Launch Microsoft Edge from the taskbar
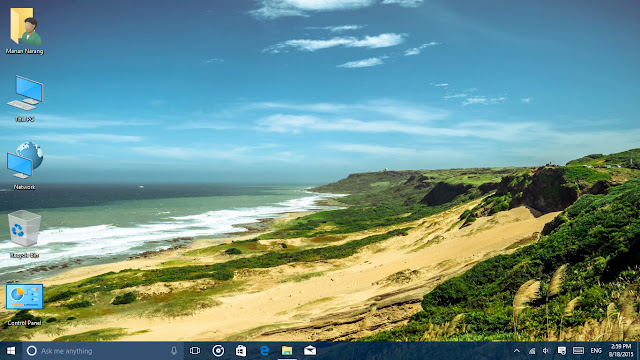640x360 pixels. (x=264, y=351)
